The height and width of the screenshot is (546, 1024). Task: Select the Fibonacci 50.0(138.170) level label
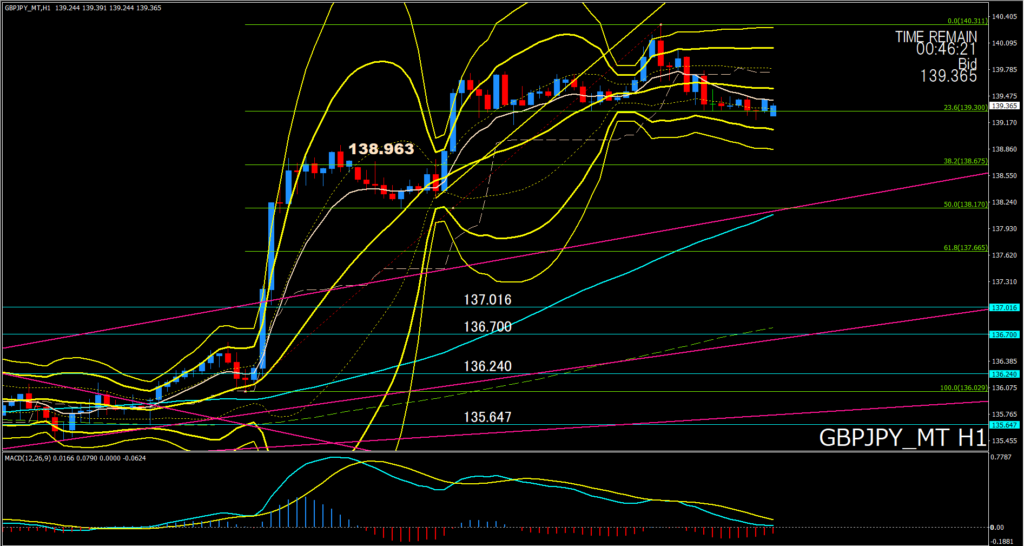pos(965,204)
